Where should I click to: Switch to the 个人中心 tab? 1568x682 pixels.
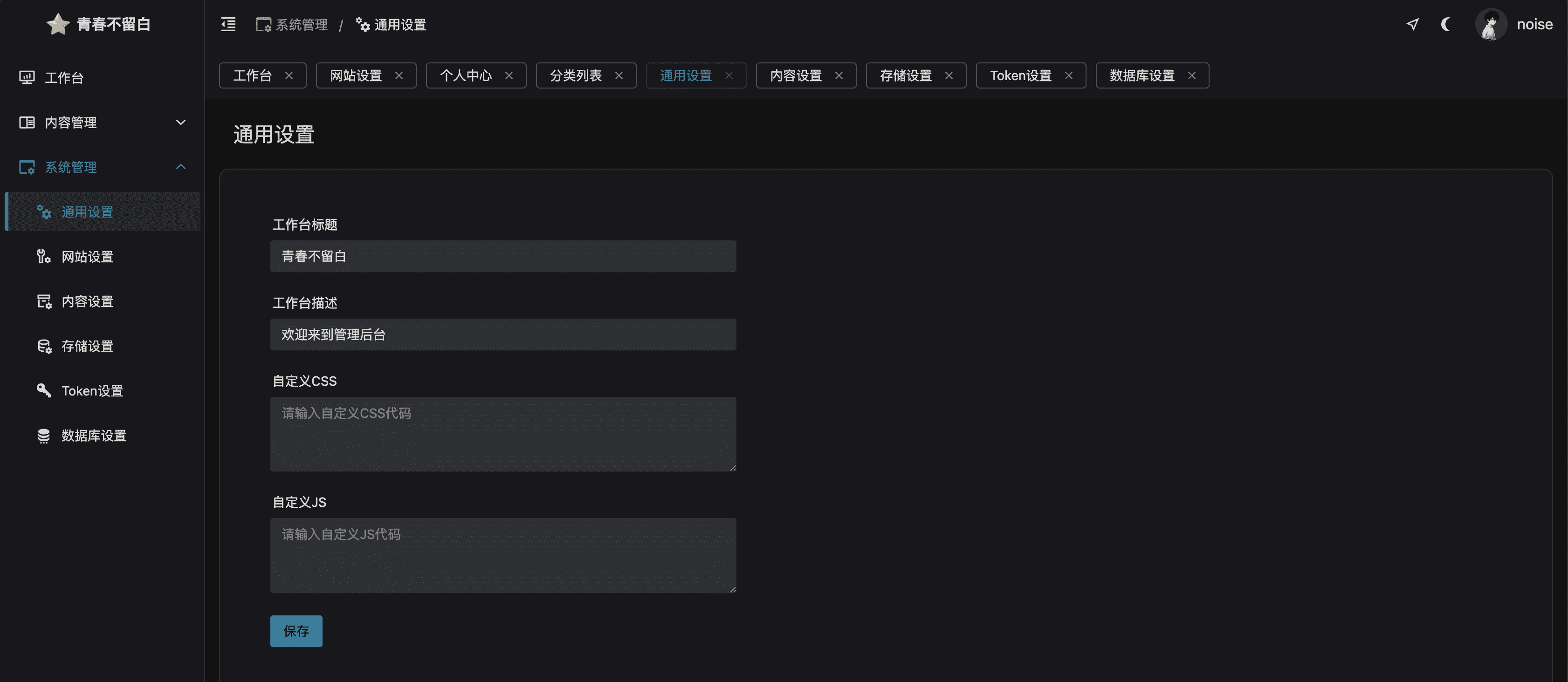tap(466, 75)
